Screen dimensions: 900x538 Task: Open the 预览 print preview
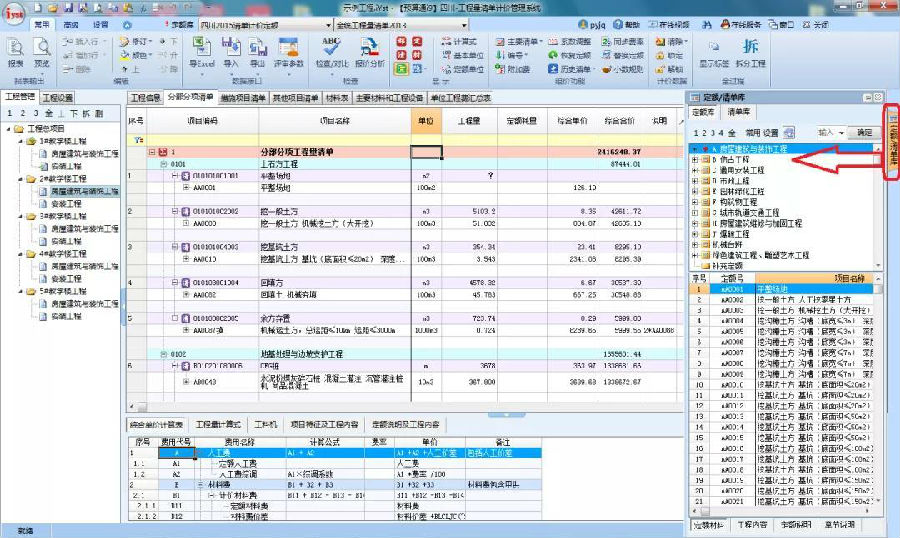tap(42, 50)
